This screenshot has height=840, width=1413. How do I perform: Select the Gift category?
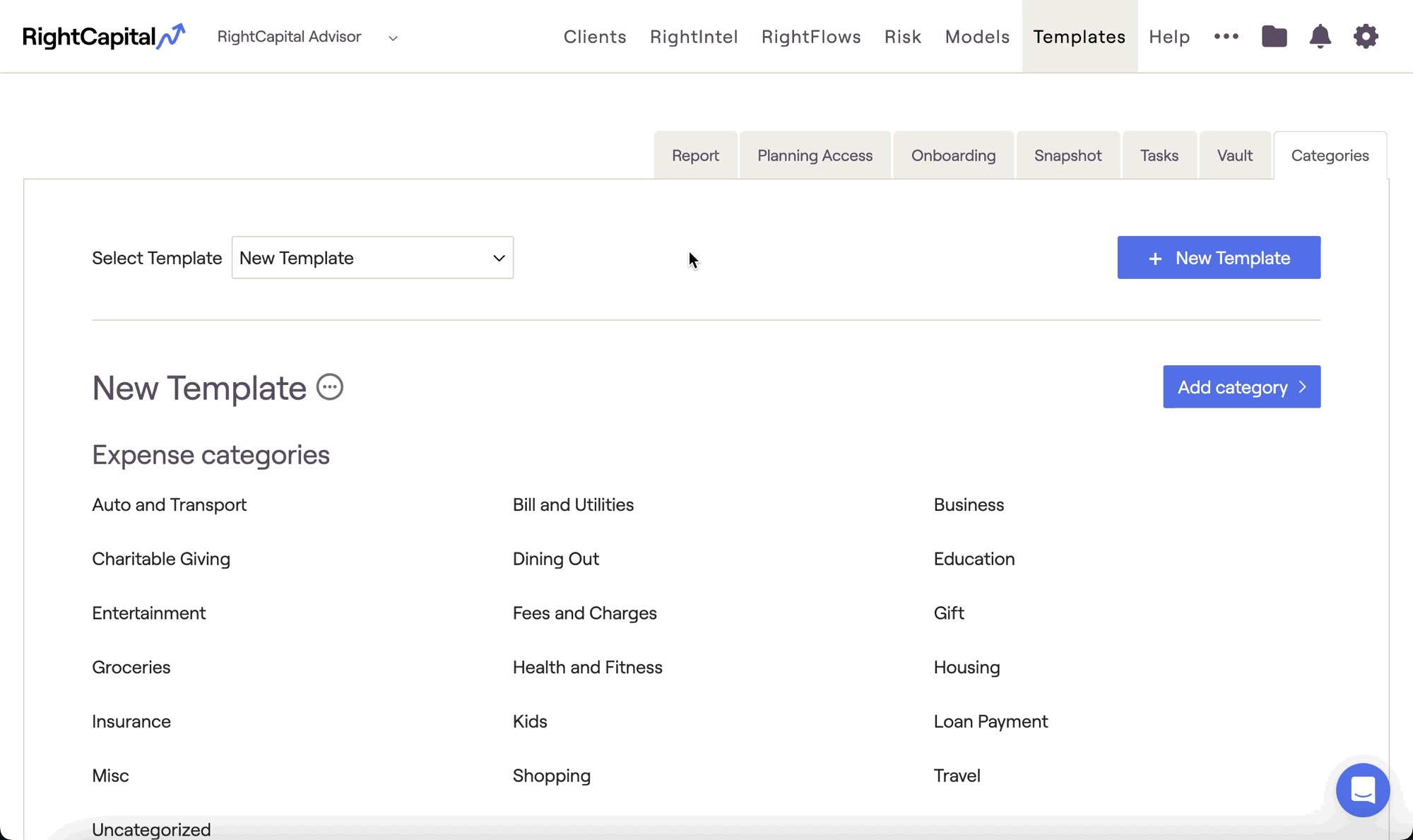click(949, 613)
